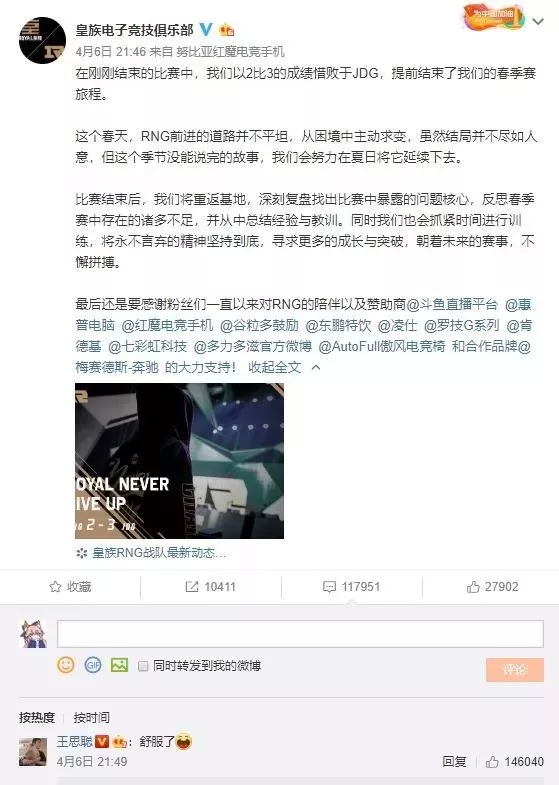Insert a GIF via GIF icon
The width and height of the screenshot is (559, 785).
coord(93,665)
